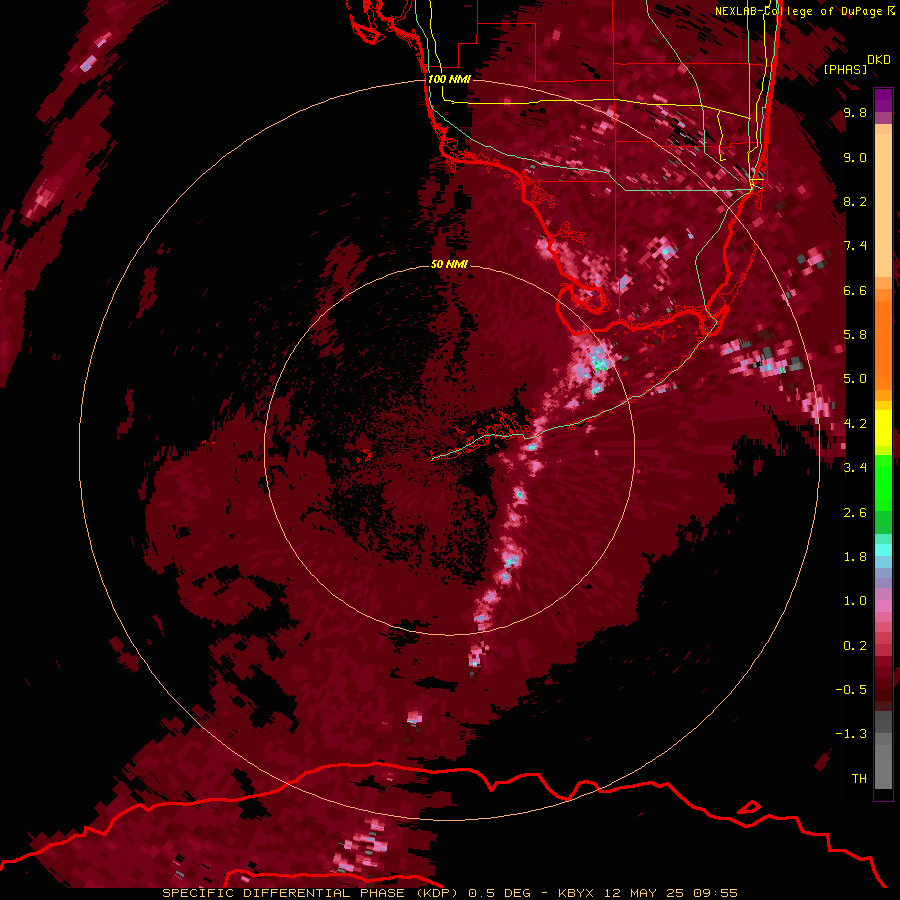
Task: Click the -1.3 scale value
Action: [x=851, y=734]
